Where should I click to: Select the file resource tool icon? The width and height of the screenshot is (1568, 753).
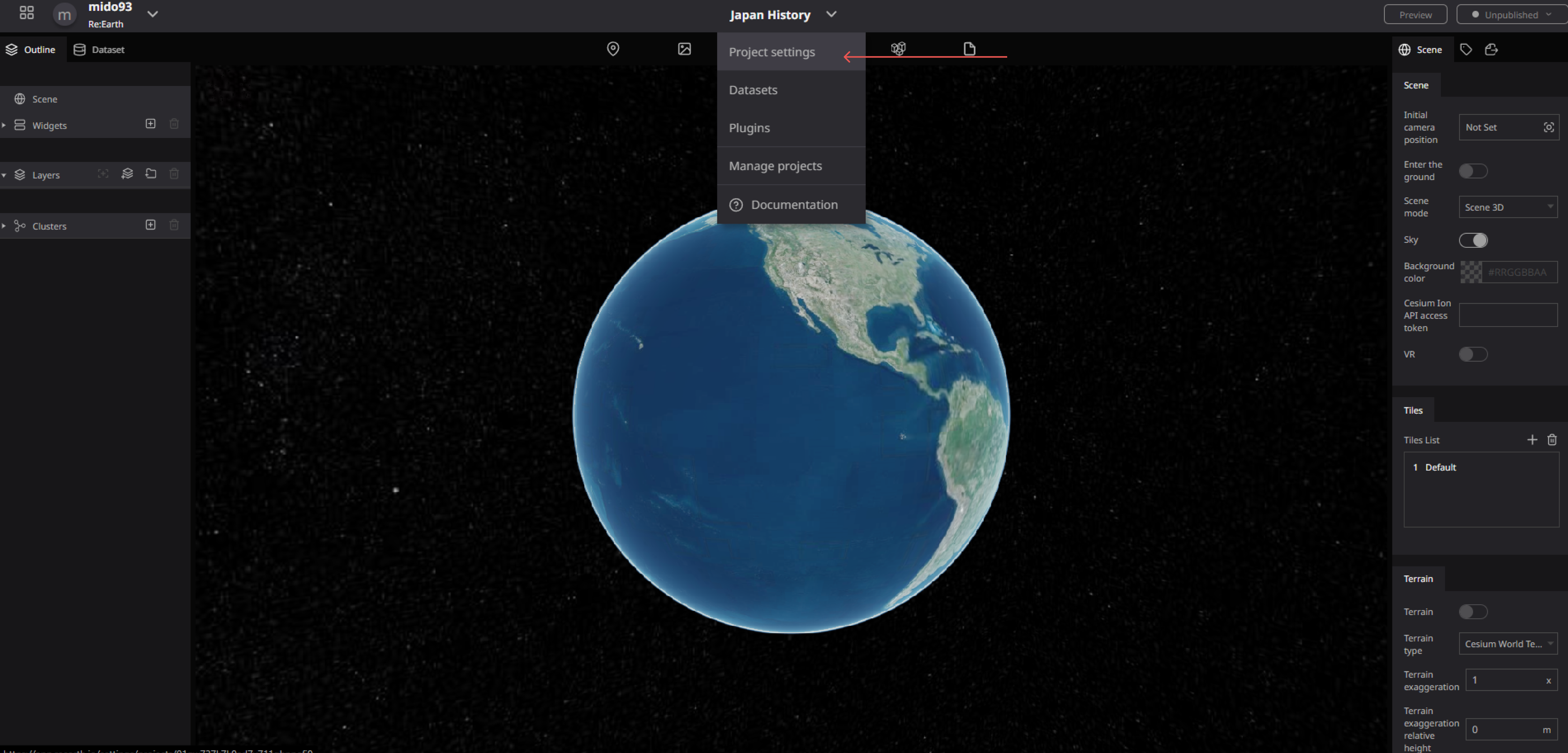(970, 49)
